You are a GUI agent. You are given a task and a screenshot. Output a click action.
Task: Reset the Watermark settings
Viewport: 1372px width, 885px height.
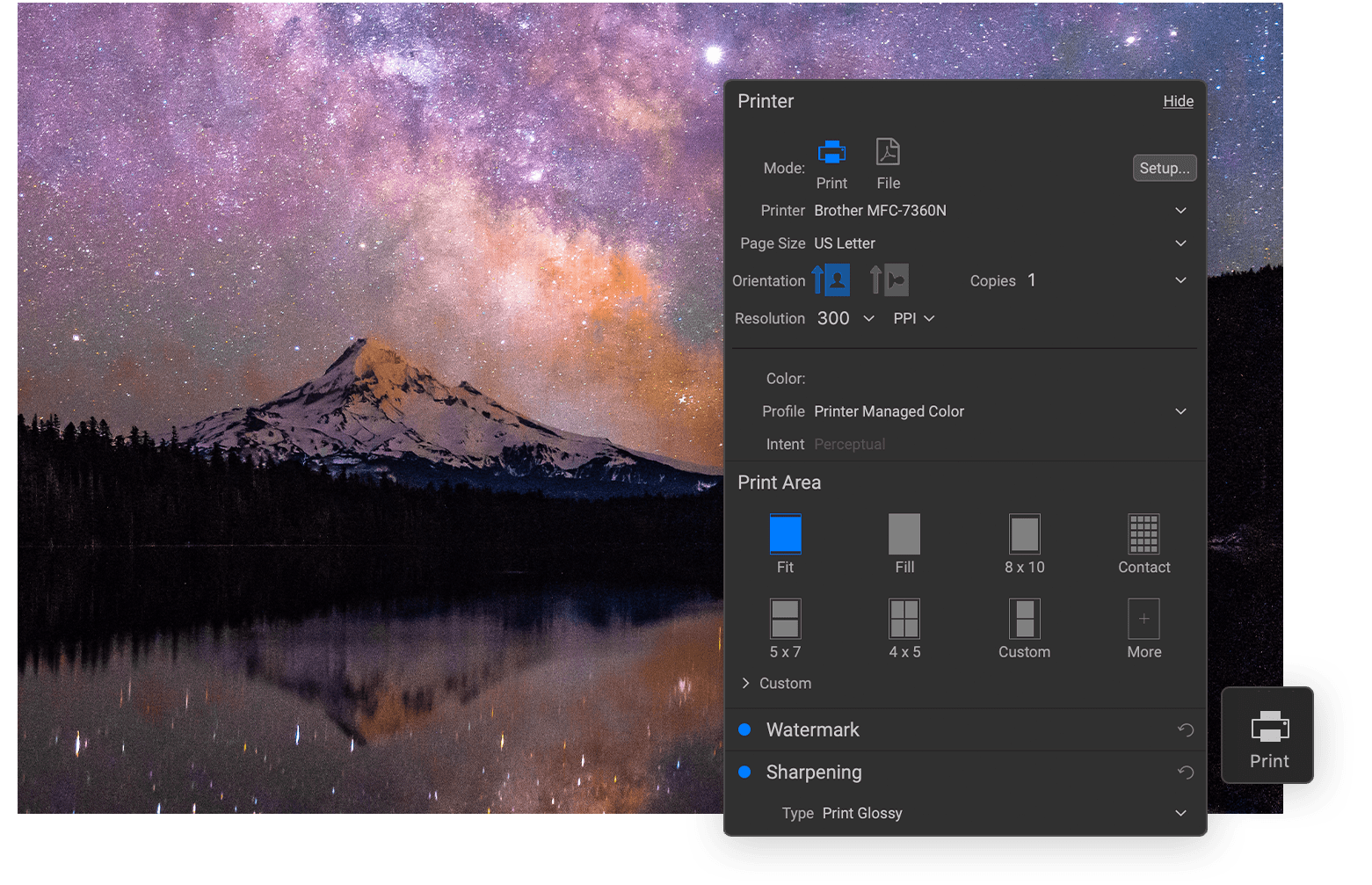1185,730
